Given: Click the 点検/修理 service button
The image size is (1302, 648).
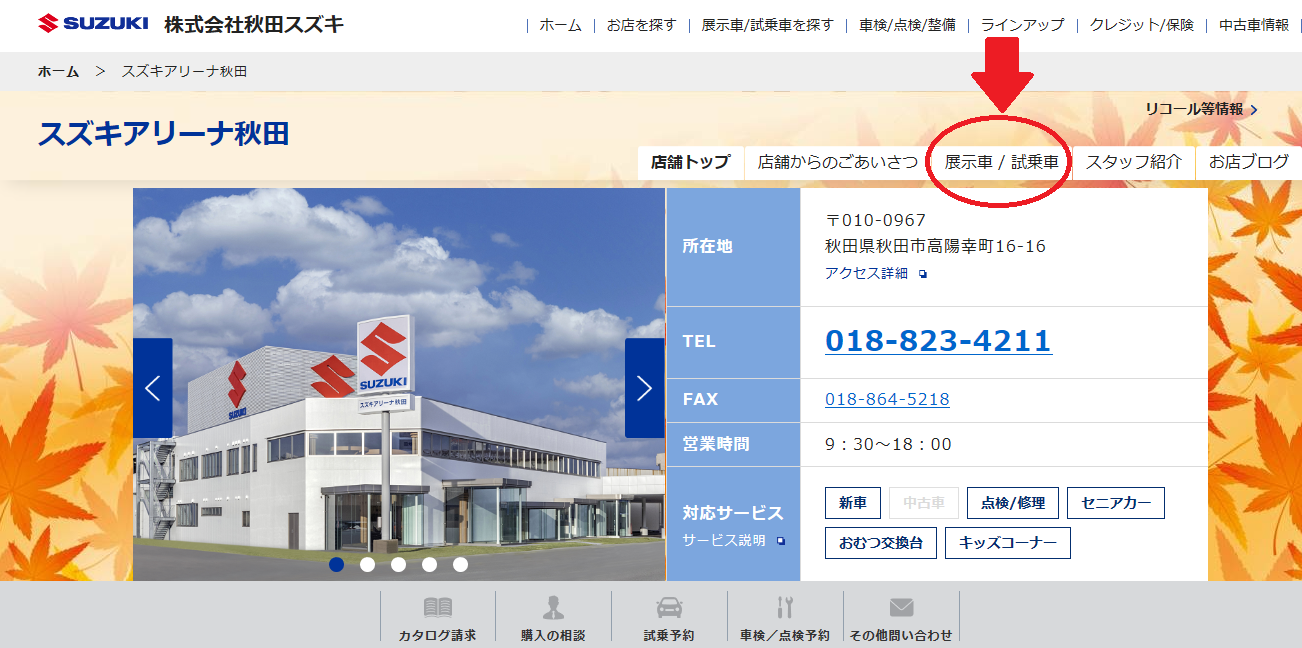Looking at the screenshot, I should 1013,503.
